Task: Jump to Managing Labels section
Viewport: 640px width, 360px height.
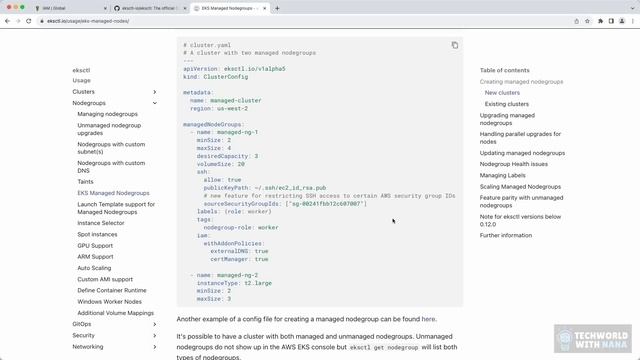Action: [502, 176]
